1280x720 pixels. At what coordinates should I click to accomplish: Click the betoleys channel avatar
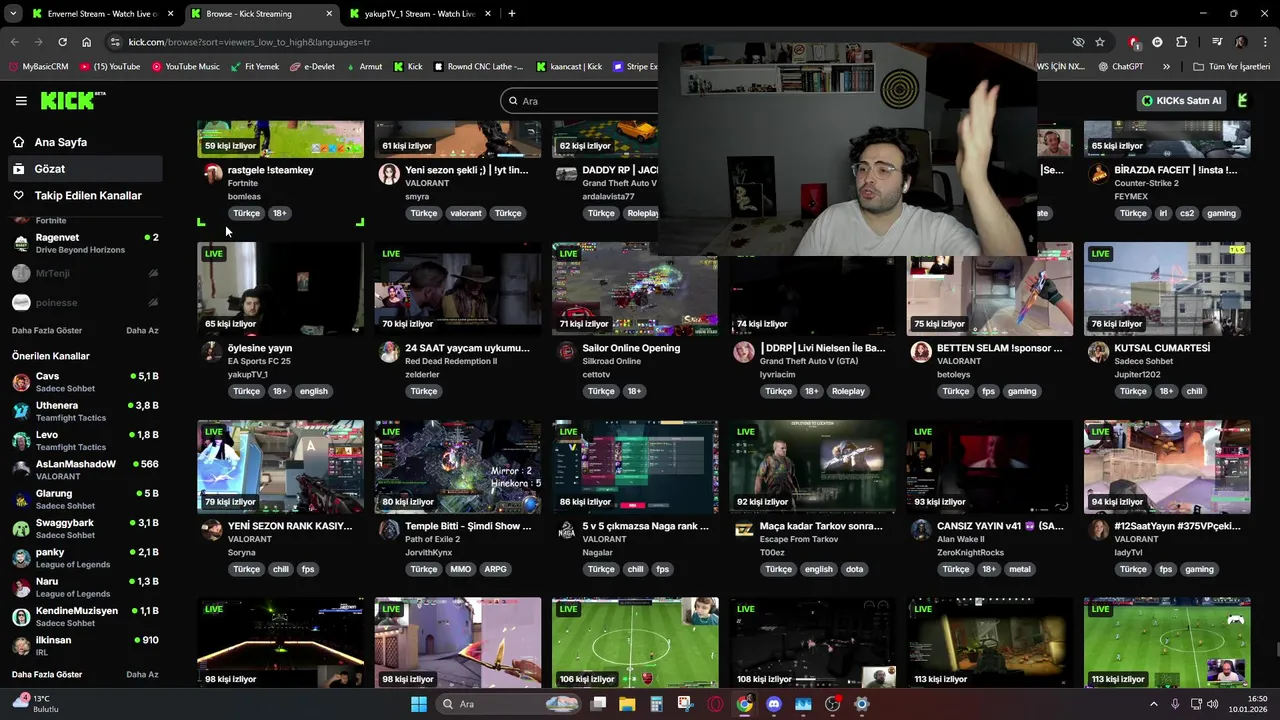[921, 352]
